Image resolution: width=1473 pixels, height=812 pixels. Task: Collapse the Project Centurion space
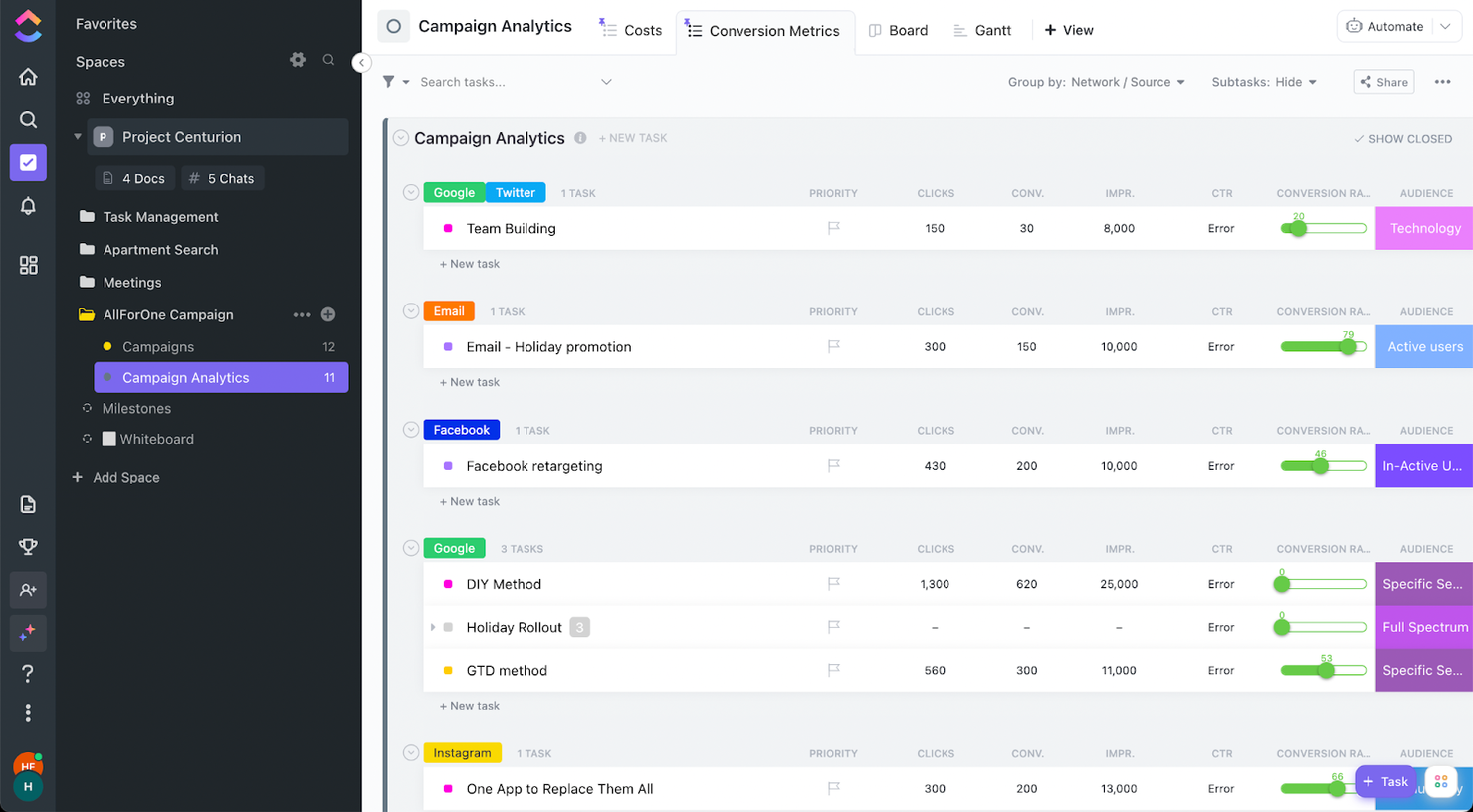click(78, 137)
